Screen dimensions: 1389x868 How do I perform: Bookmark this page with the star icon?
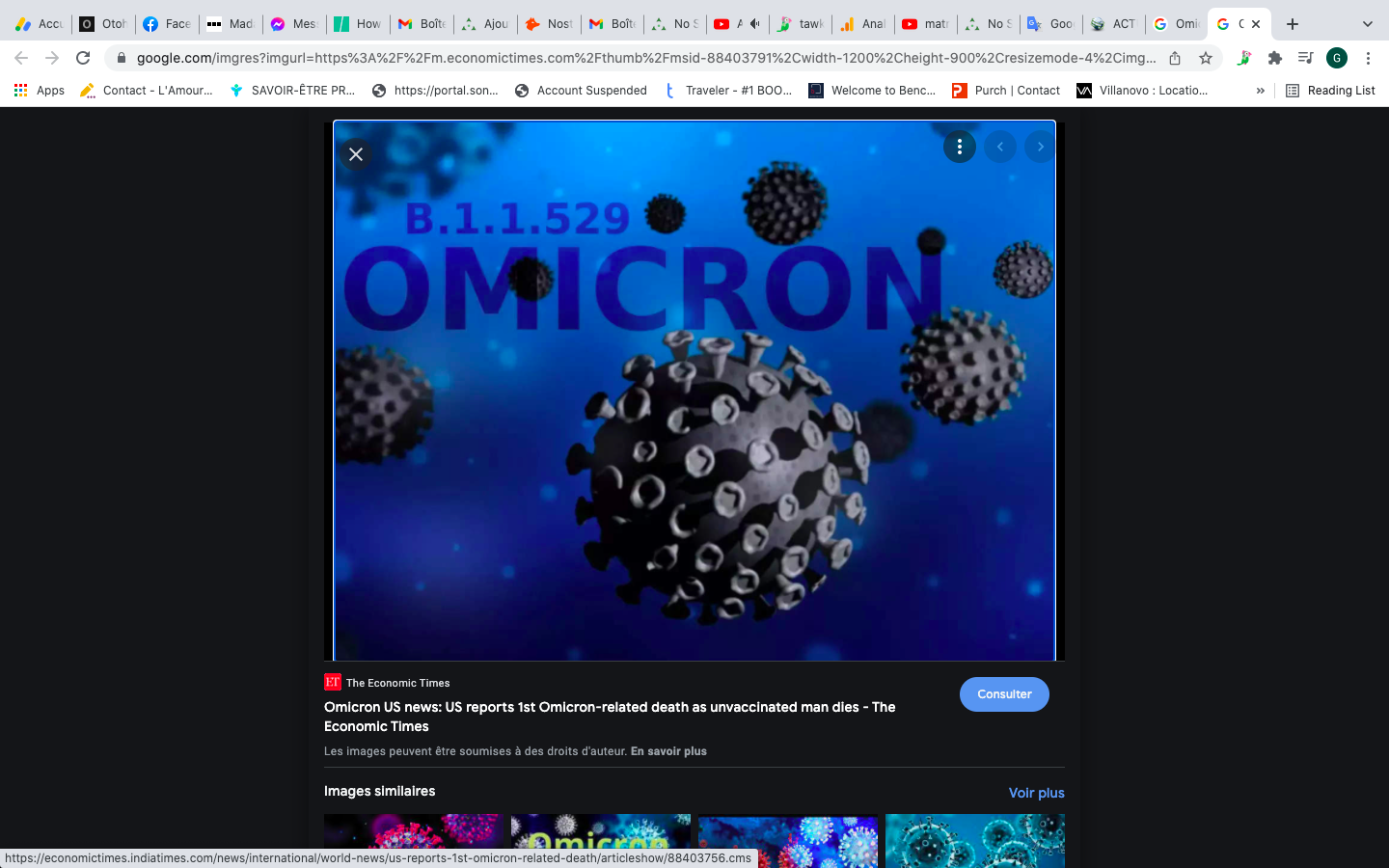click(1206, 58)
